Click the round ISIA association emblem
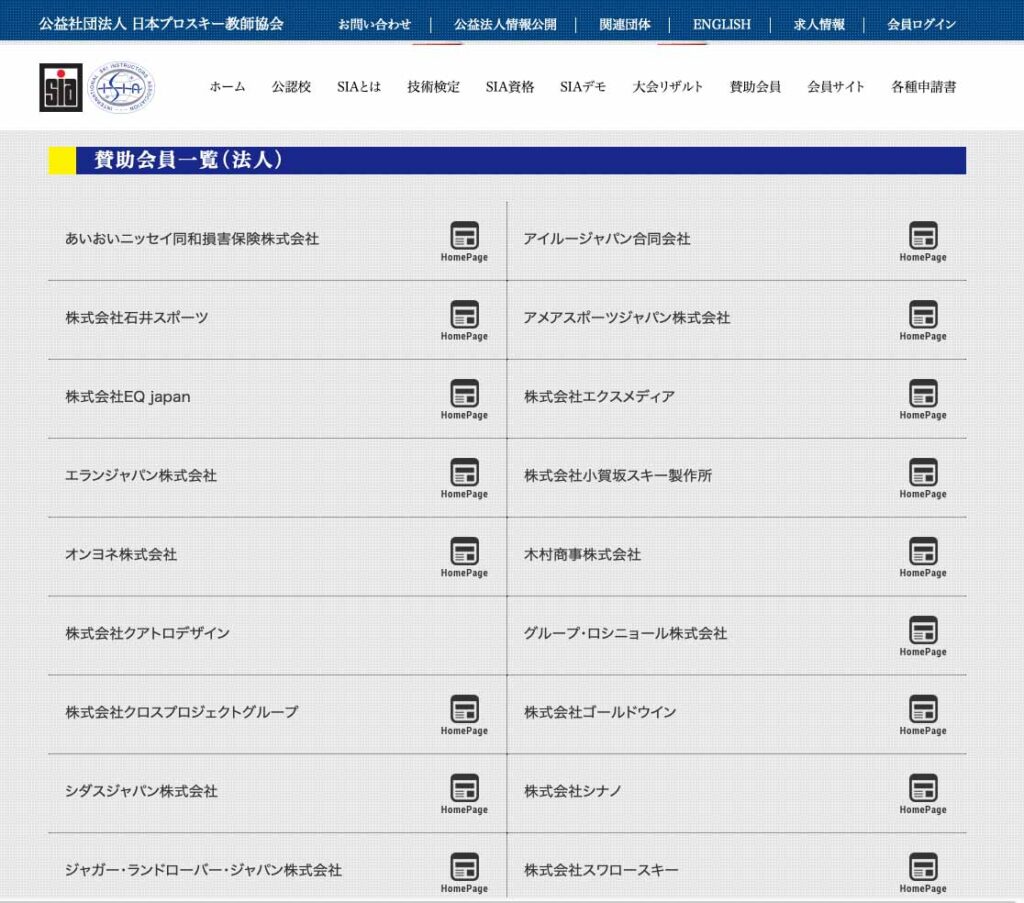Viewport: 1024px width, 903px height. (x=120, y=87)
